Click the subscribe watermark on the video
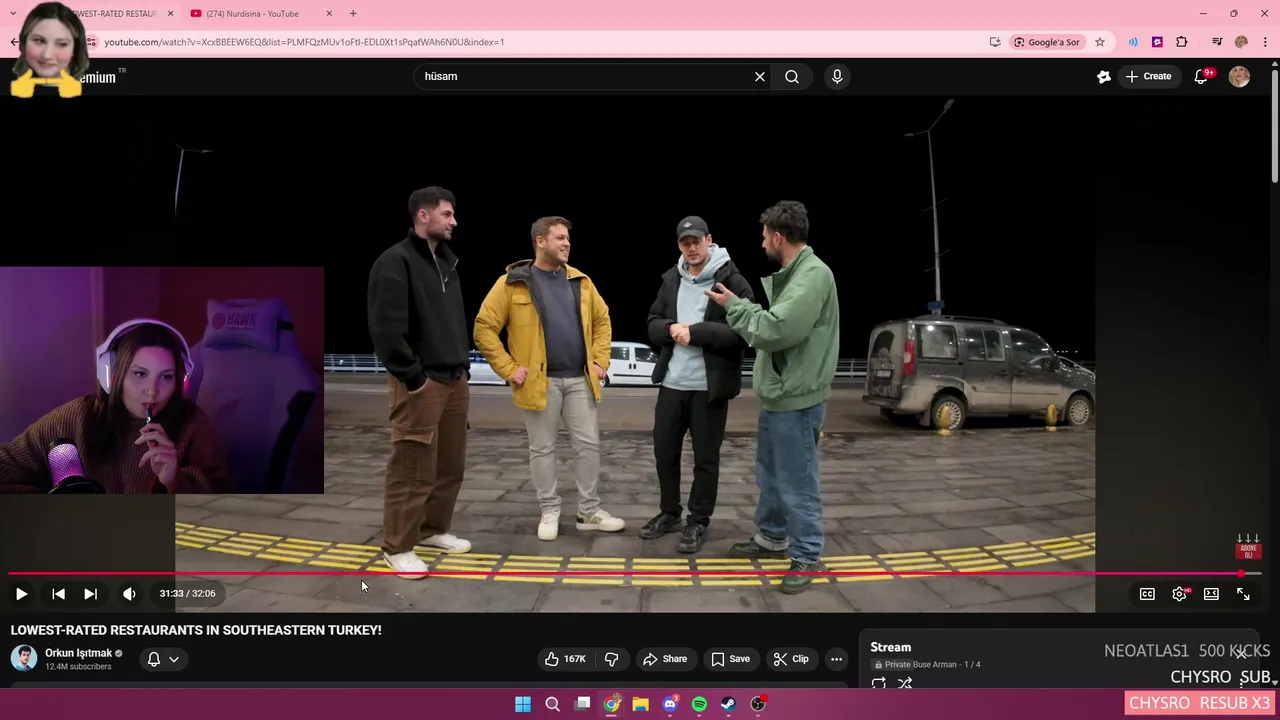 [1248, 547]
